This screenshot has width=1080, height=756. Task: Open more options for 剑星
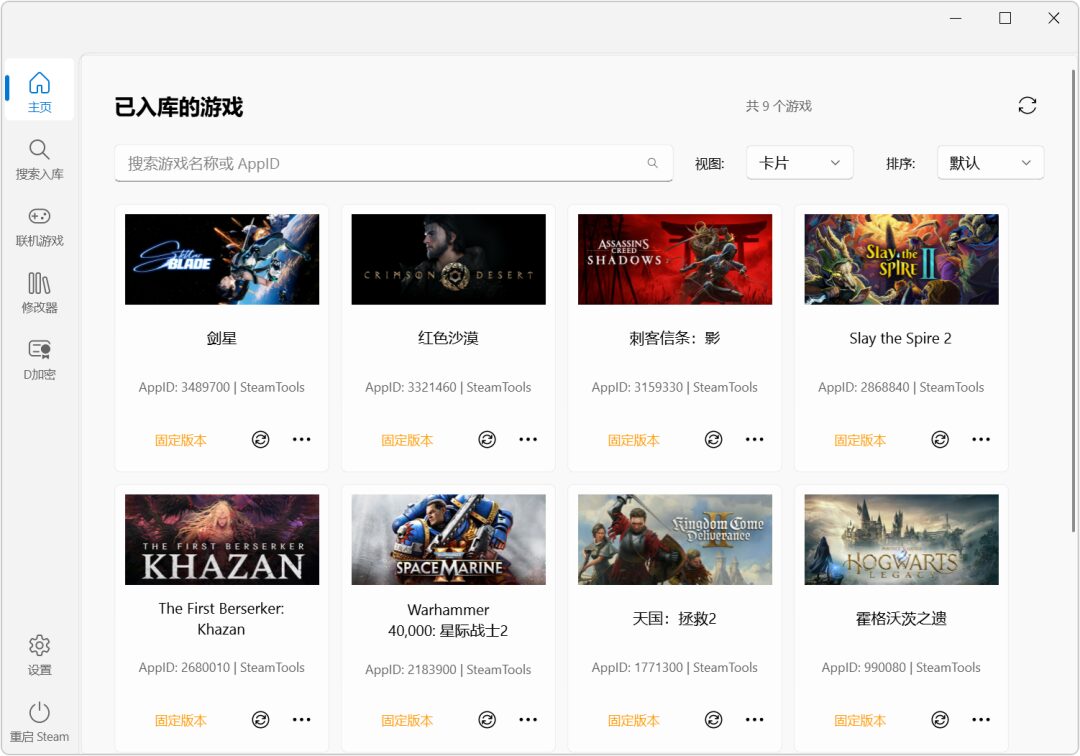(x=302, y=439)
